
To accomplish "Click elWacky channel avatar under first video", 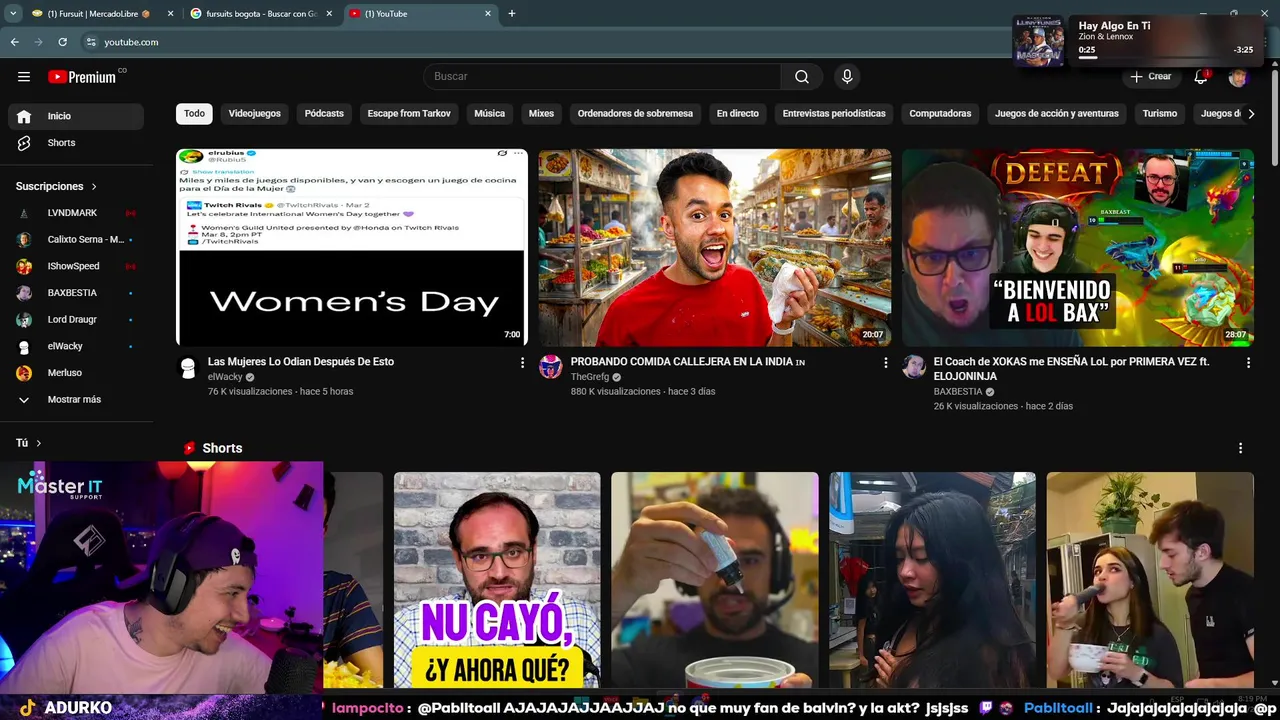I will pos(188,367).
